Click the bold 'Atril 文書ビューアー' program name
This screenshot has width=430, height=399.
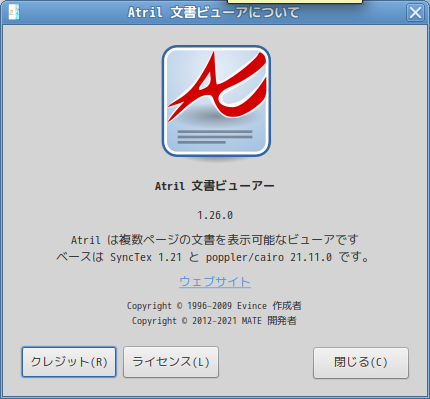coord(215,186)
